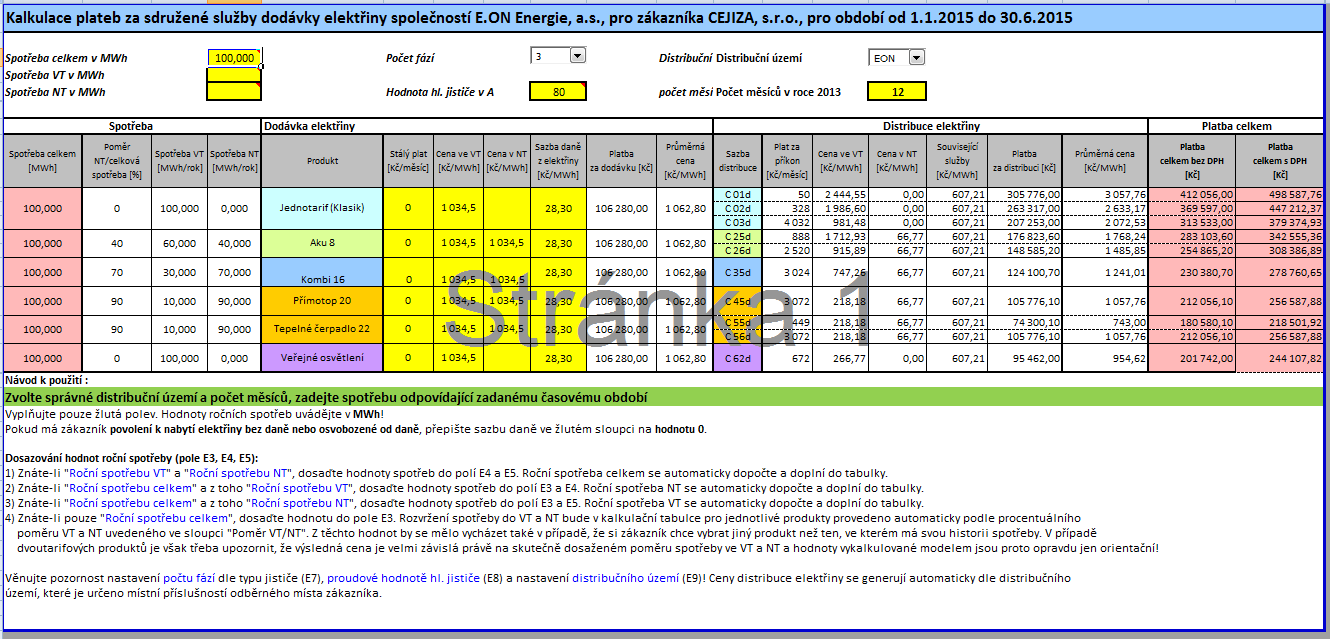1330x639 pixels.
Task: Select the distribution payment 305 776,00
Action: tap(1025, 194)
